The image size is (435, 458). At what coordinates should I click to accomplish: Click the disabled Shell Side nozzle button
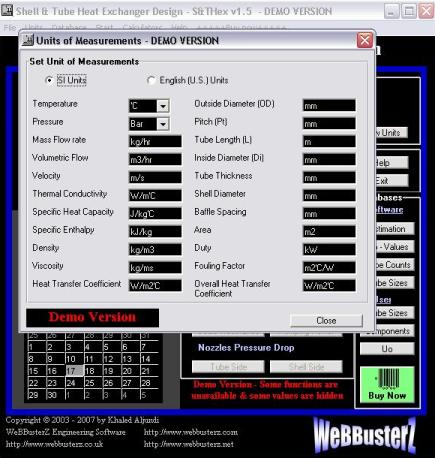306,367
